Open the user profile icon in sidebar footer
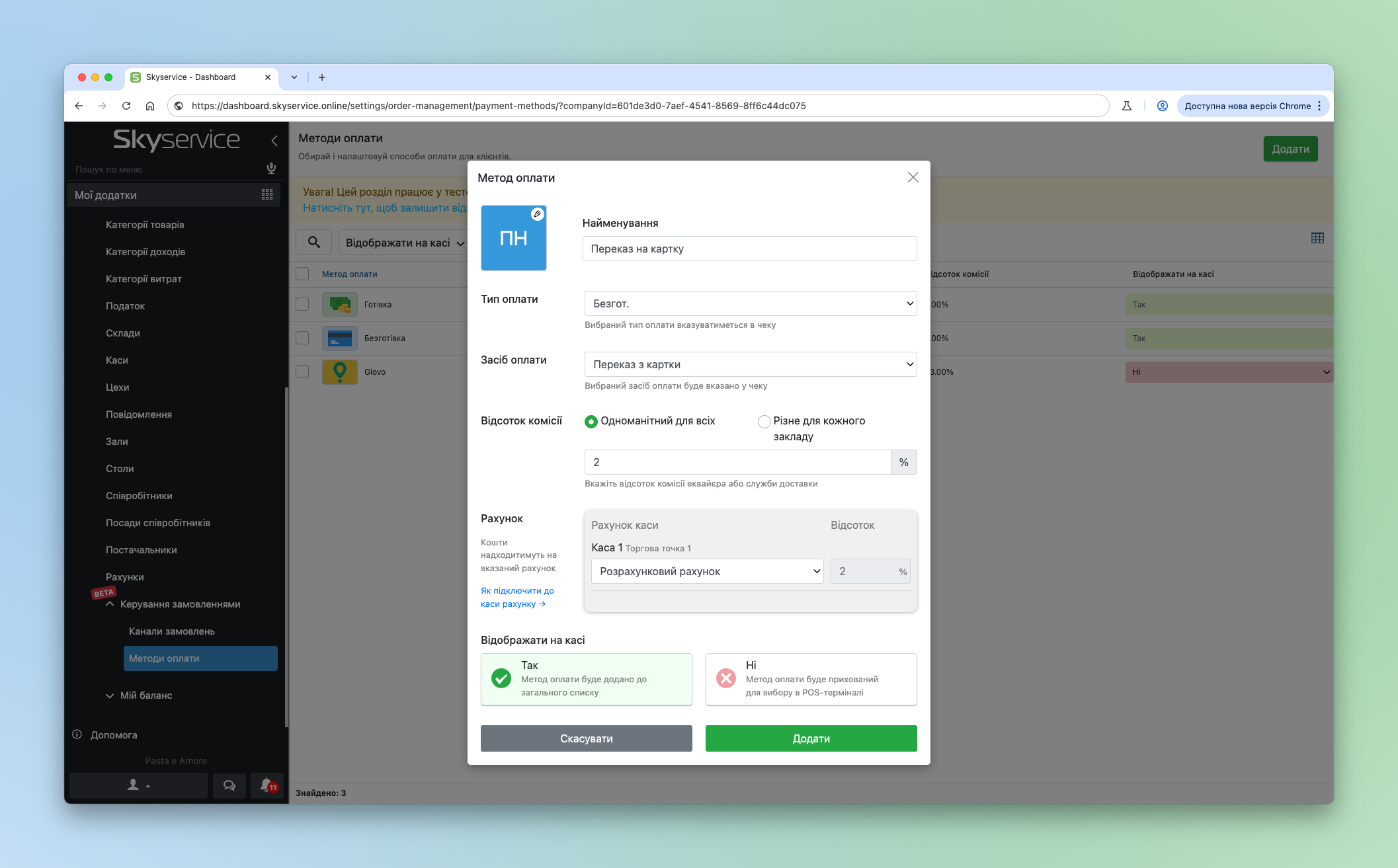Viewport: 1398px width, 868px height. [x=138, y=785]
